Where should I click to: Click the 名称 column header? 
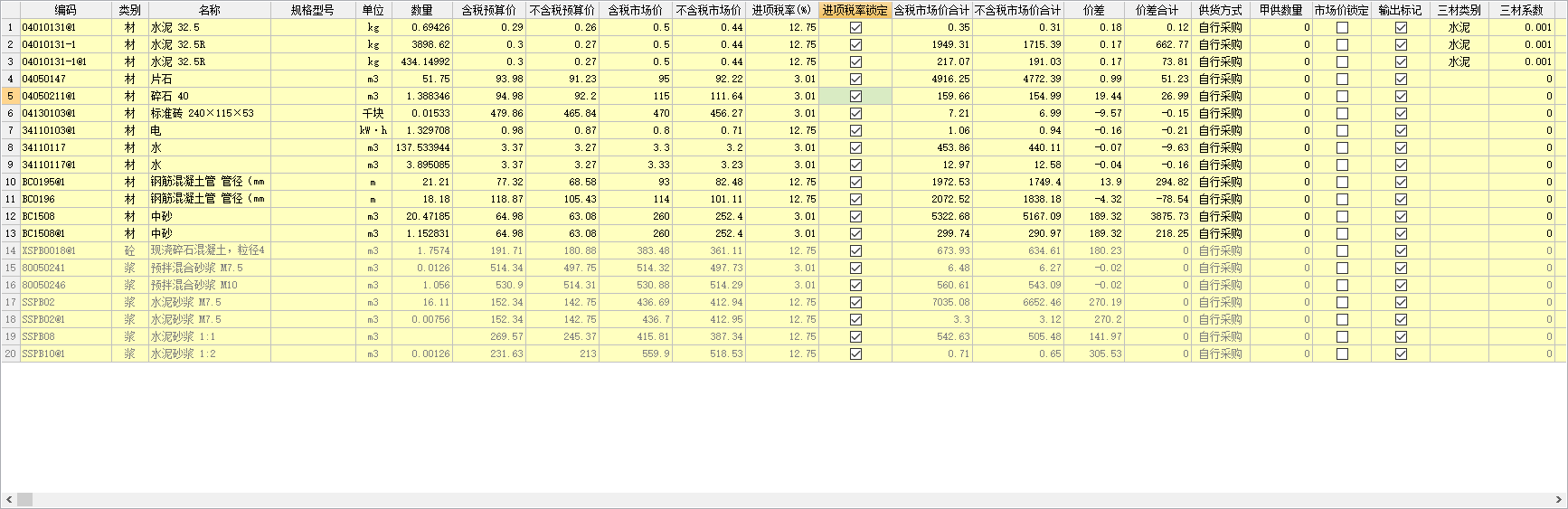tap(209, 10)
